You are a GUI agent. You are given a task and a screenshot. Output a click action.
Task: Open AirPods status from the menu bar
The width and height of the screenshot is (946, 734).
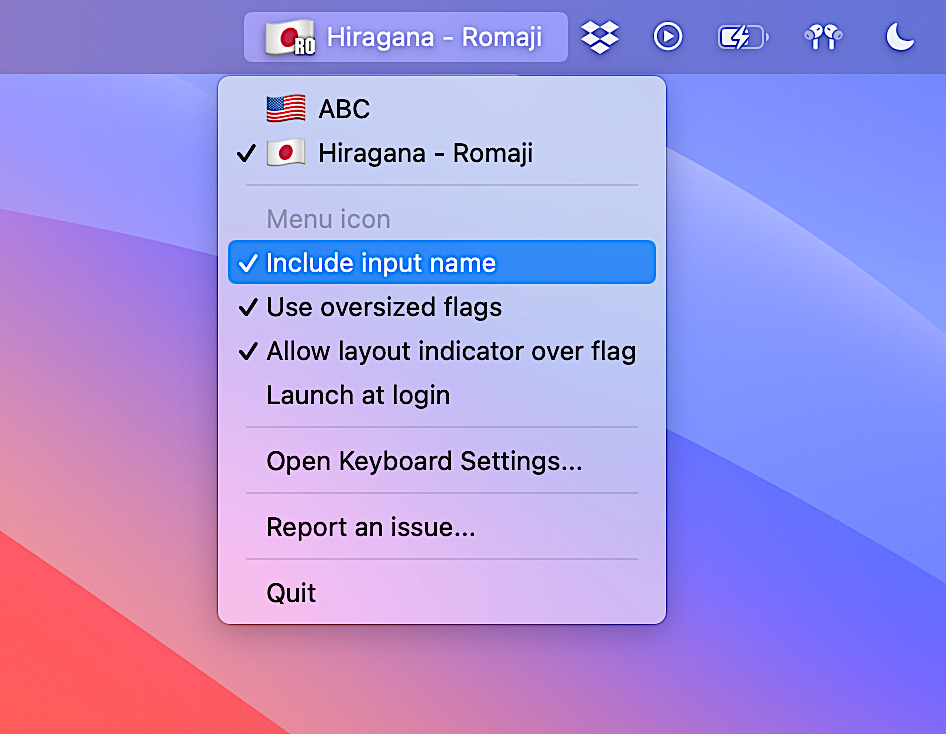(x=821, y=36)
